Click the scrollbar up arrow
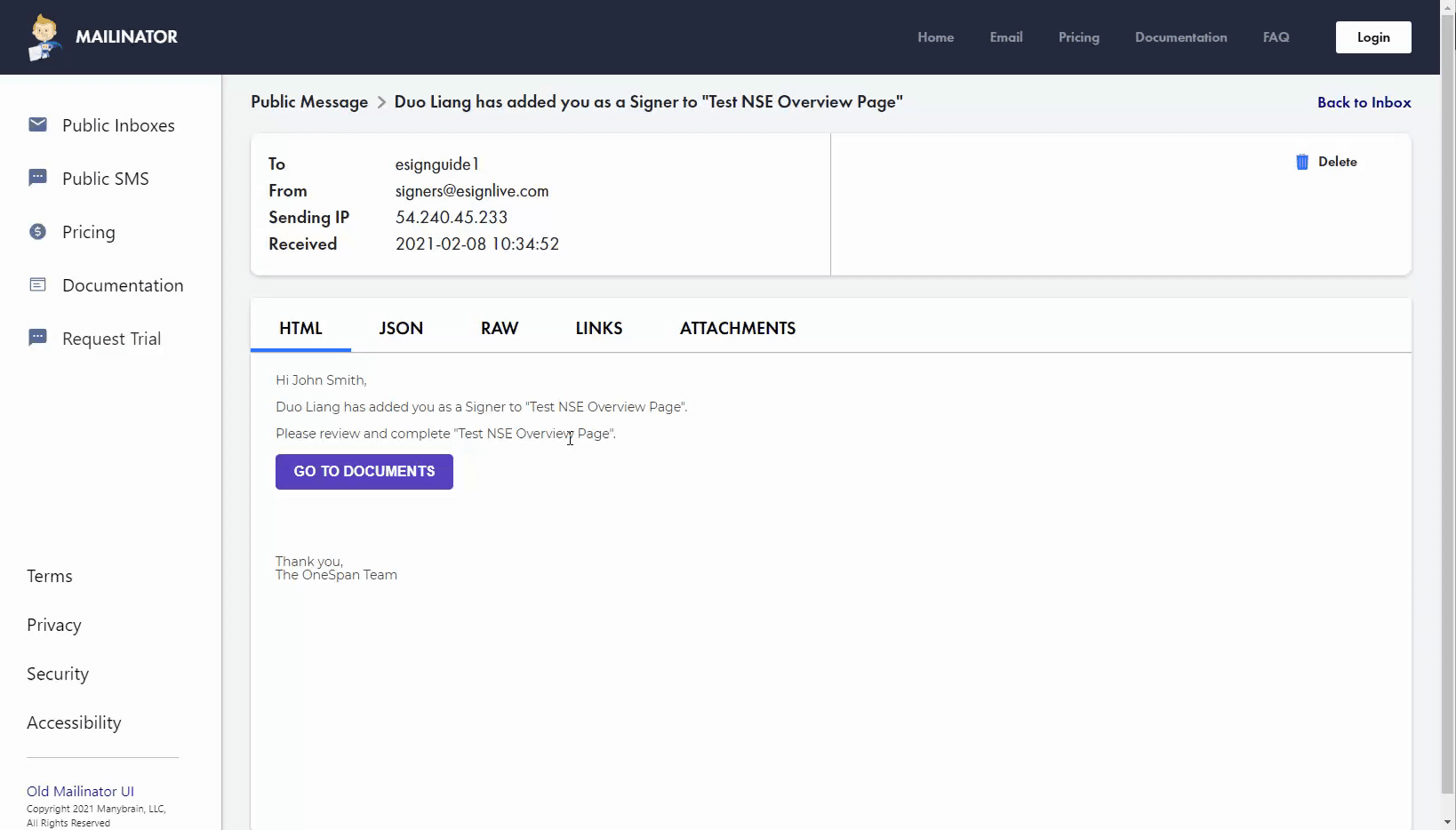This screenshot has height=830, width=1456. 1448,6
